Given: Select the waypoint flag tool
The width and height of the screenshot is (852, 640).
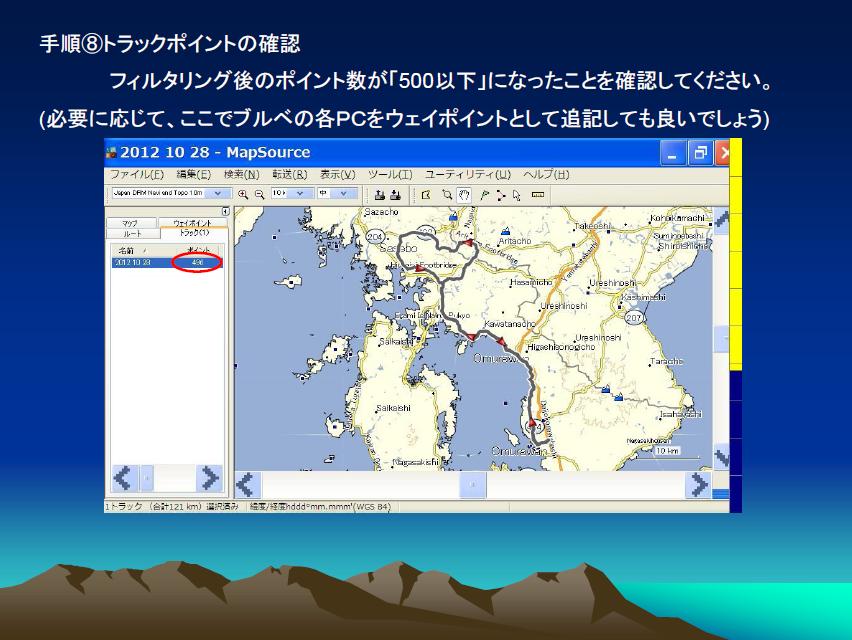Looking at the screenshot, I should click(484, 194).
